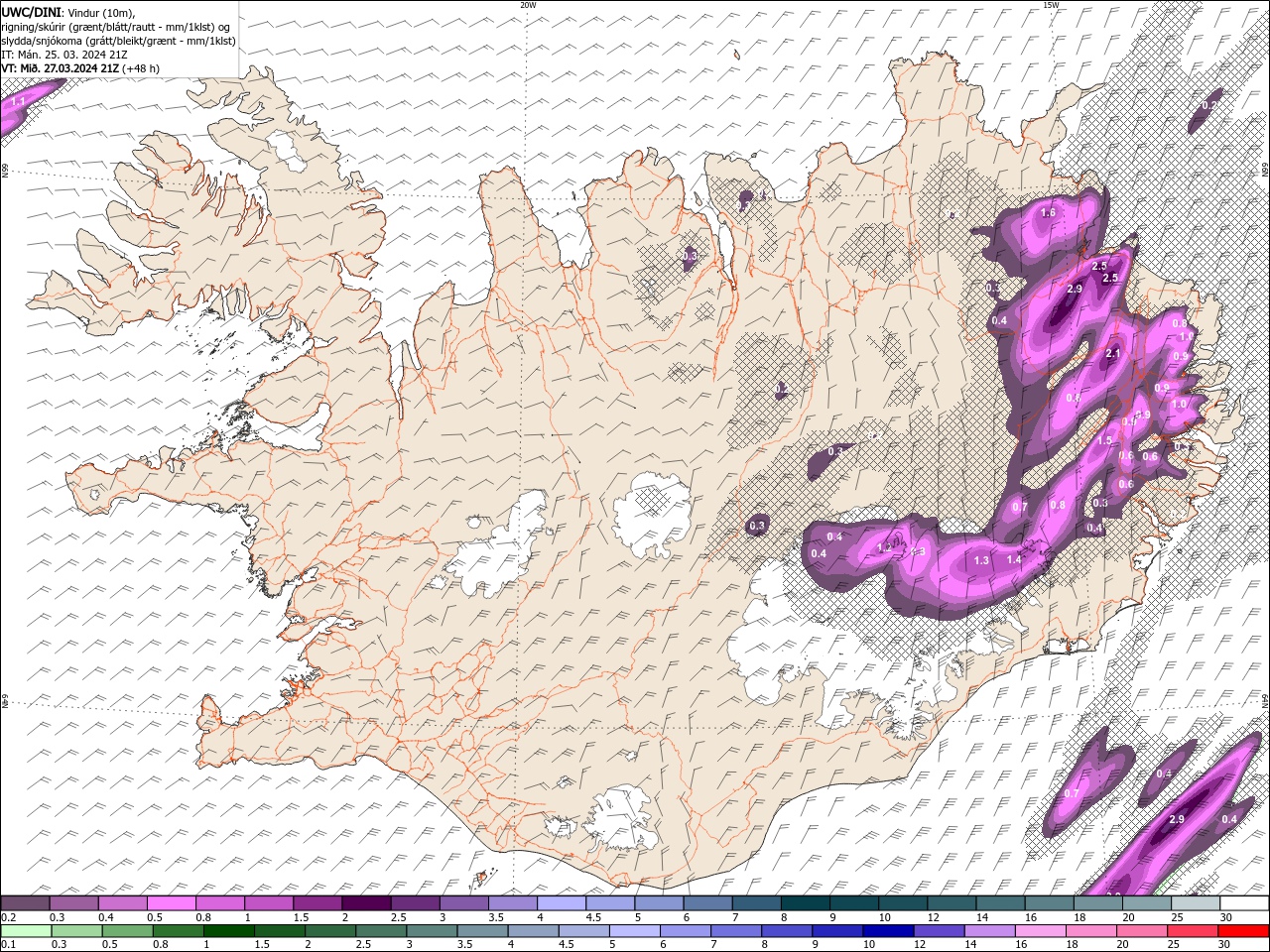This screenshot has height=952, width=1270.
Task: Select bottom-row swatch between 25 and 30
Action: click(x=1193, y=930)
